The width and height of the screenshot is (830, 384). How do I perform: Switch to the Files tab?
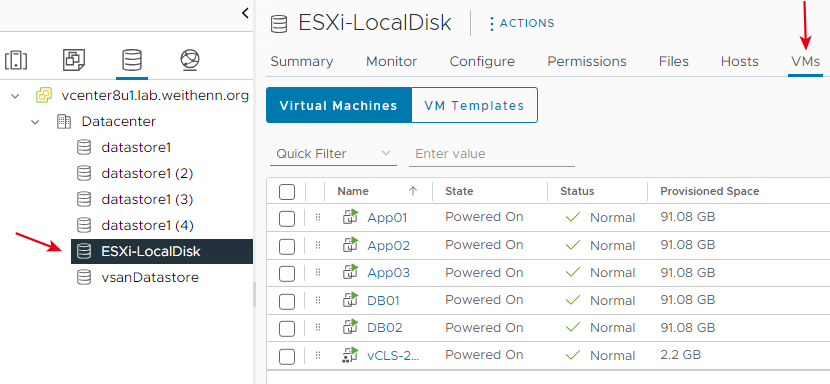coord(674,61)
